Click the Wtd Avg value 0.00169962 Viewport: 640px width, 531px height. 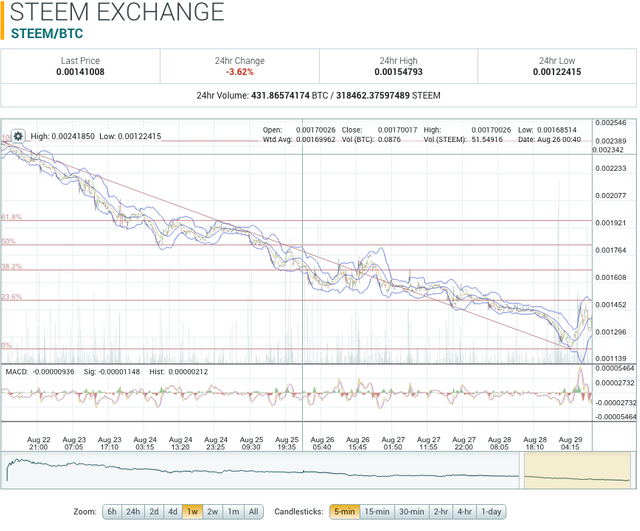point(316,140)
